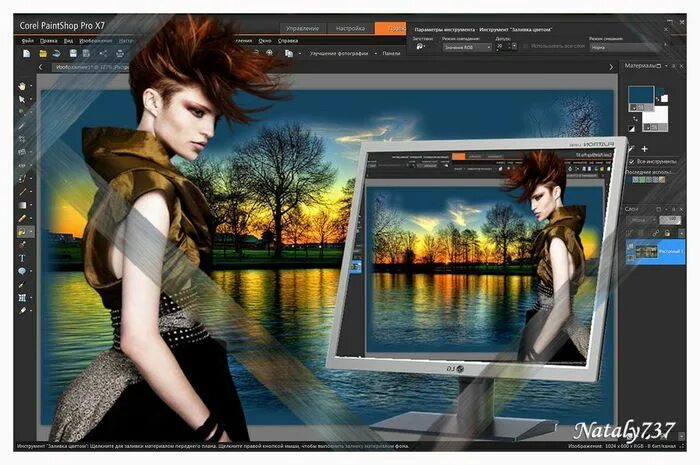Viewport: 700px width, 465px height.
Task: Open the 'Справка' menu
Action: point(288,41)
